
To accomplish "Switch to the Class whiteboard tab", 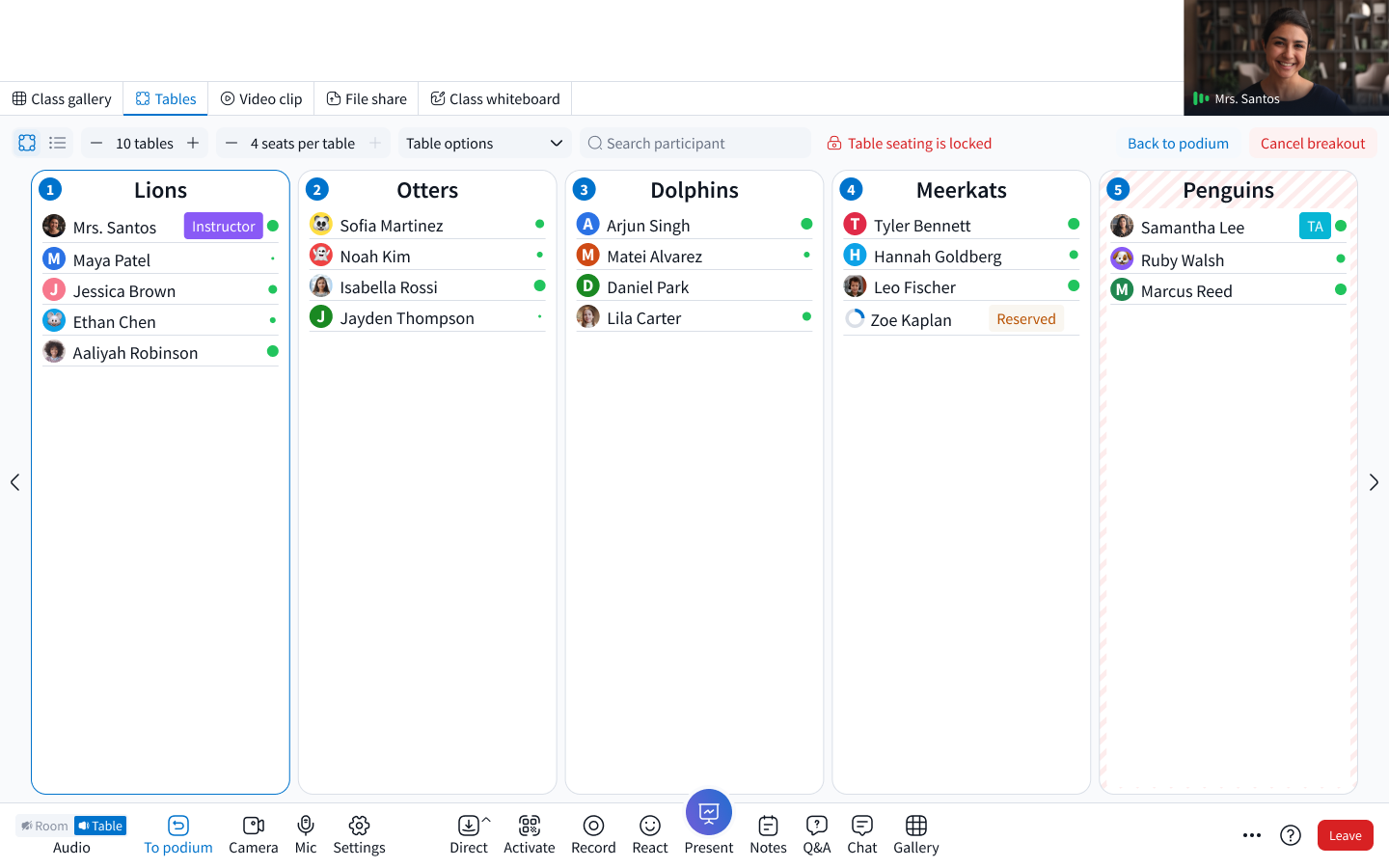I will pos(495,99).
